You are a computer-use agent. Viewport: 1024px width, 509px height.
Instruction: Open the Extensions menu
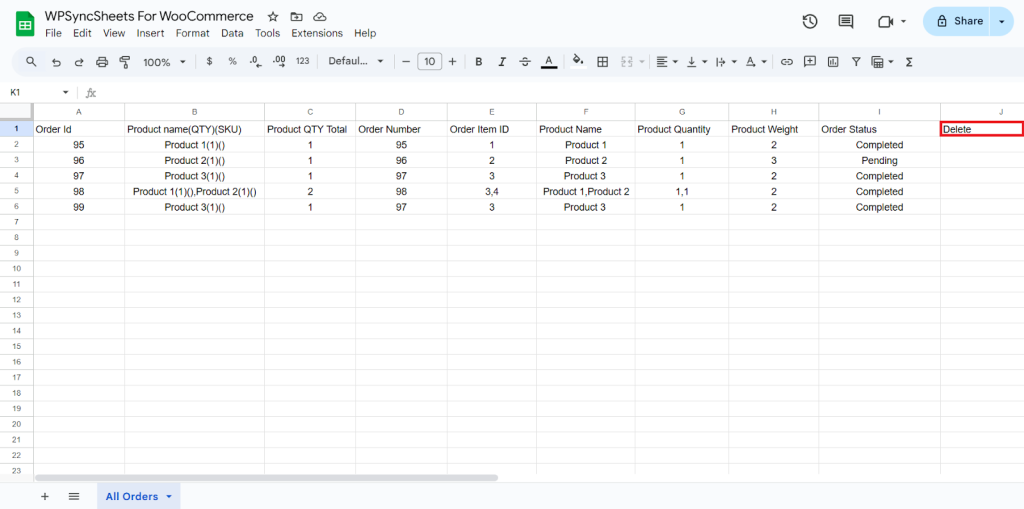317,33
